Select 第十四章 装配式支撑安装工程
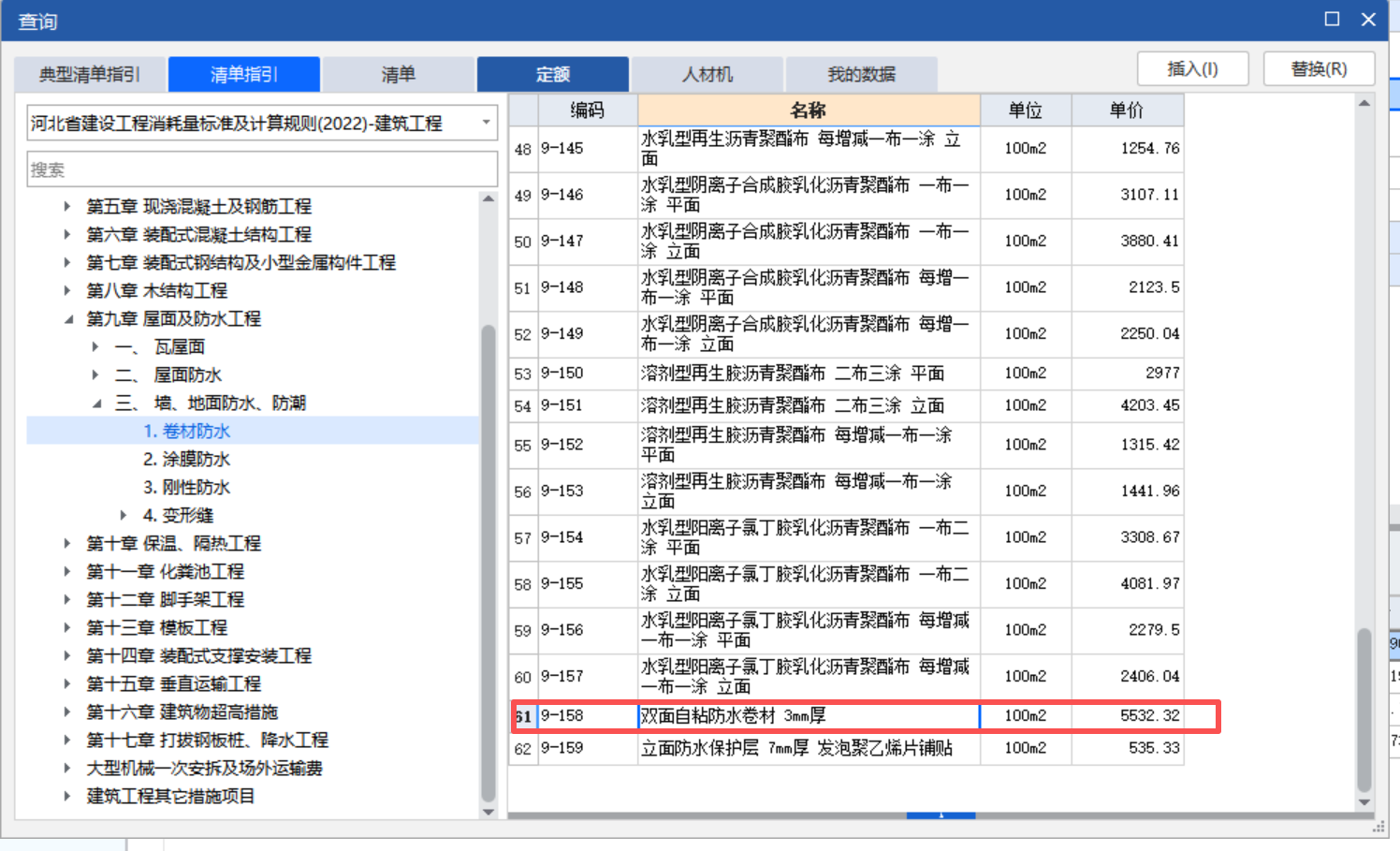This screenshot has height=851, width=1400. pyautogui.click(x=198, y=655)
